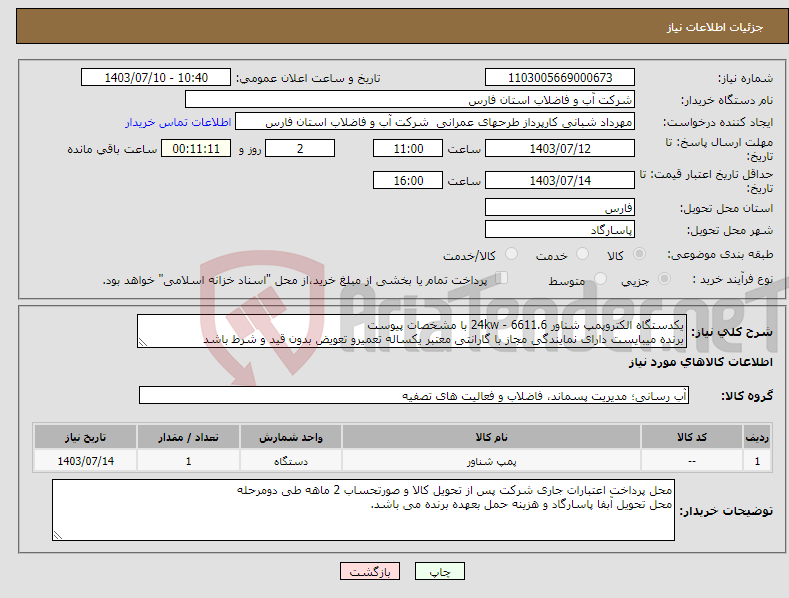Click the 1403/07/14 need date table cell
The image size is (789, 598).
point(86,461)
